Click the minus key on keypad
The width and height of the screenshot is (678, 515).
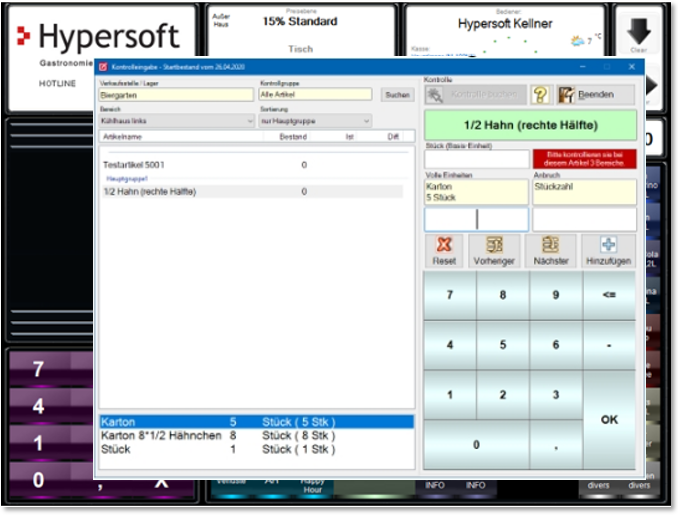coord(609,345)
